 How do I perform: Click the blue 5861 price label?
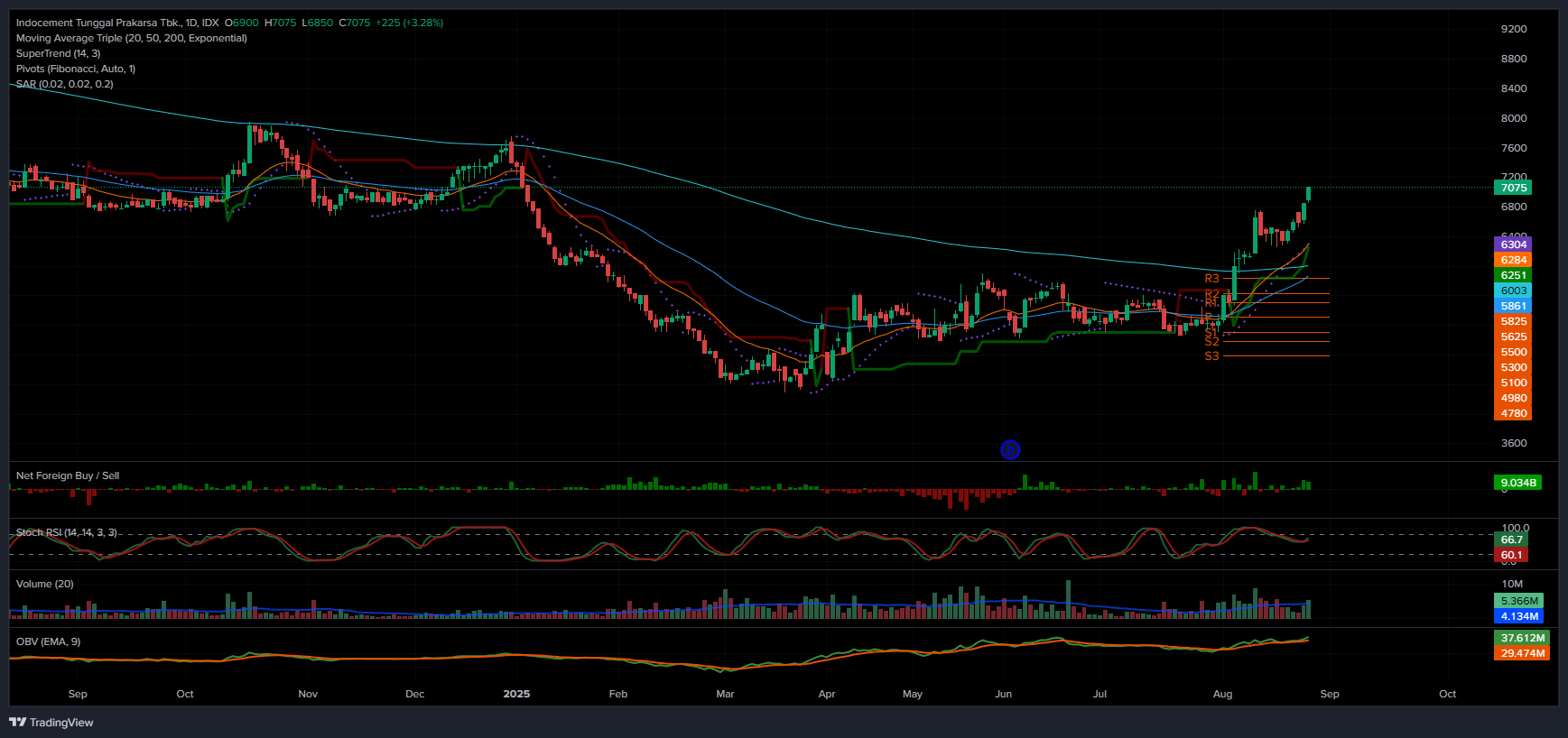[x=1513, y=306]
